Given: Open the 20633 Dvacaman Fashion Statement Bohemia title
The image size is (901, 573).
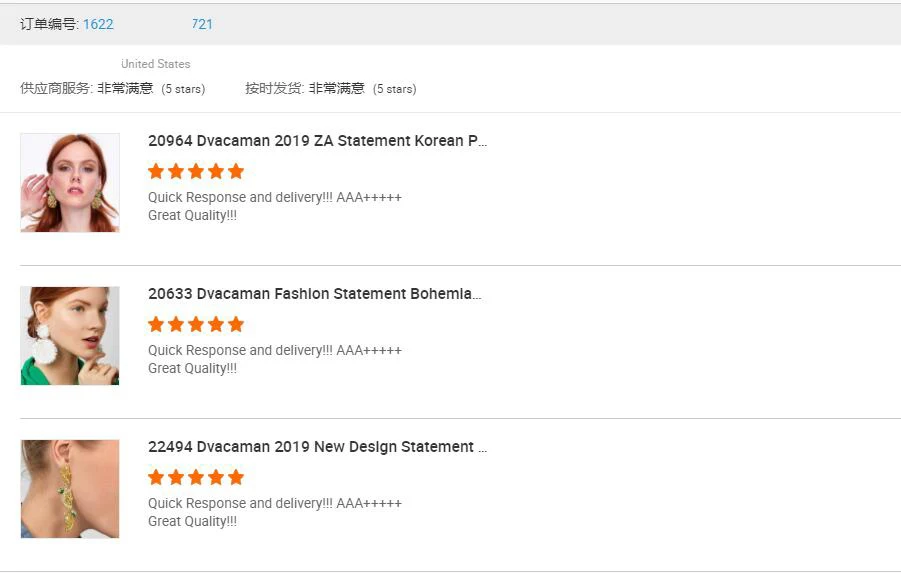Looking at the screenshot, I should [x=314, y=294].
